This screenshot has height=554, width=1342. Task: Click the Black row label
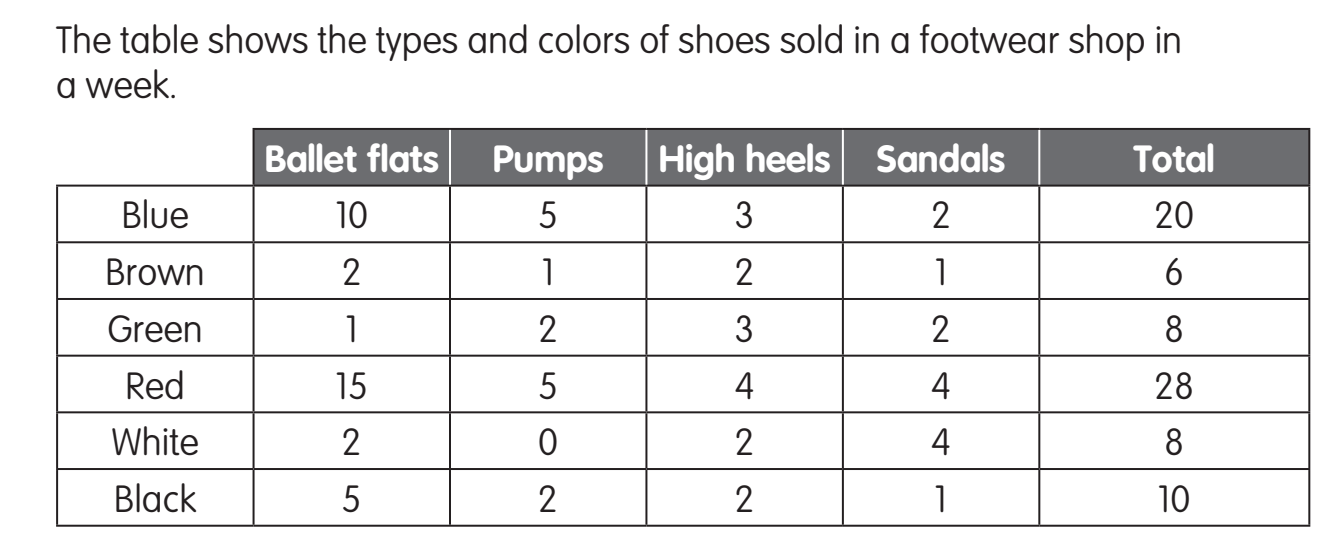click(x=154, y=497)
